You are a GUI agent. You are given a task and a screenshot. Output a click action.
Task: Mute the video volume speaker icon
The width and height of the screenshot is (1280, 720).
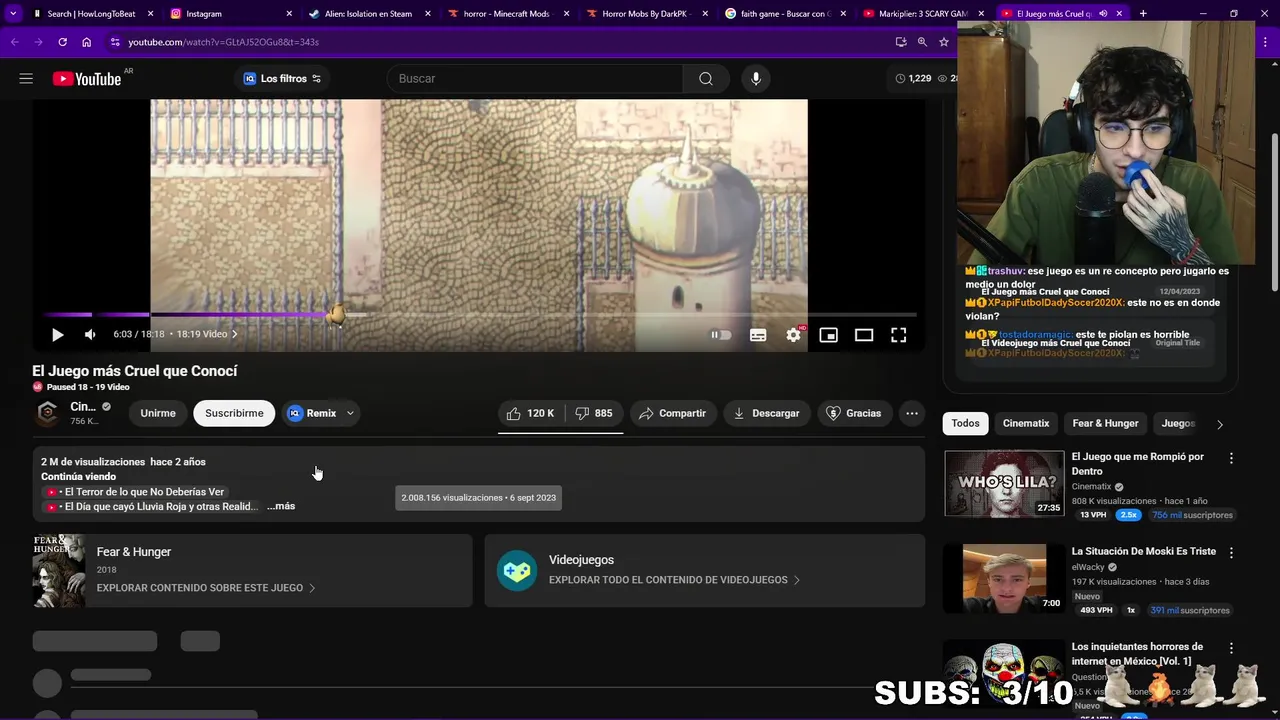[90, 335]
